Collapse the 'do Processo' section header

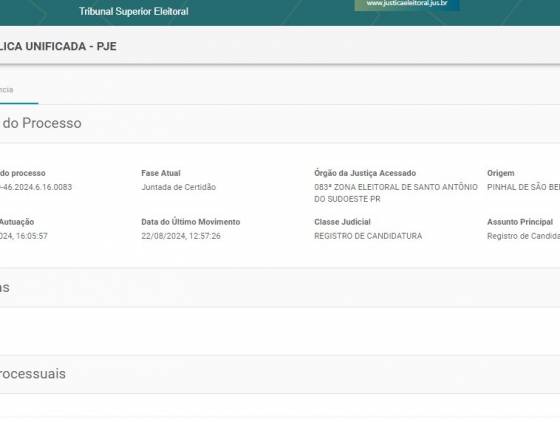pyautogui.click(x=280, y=124)
